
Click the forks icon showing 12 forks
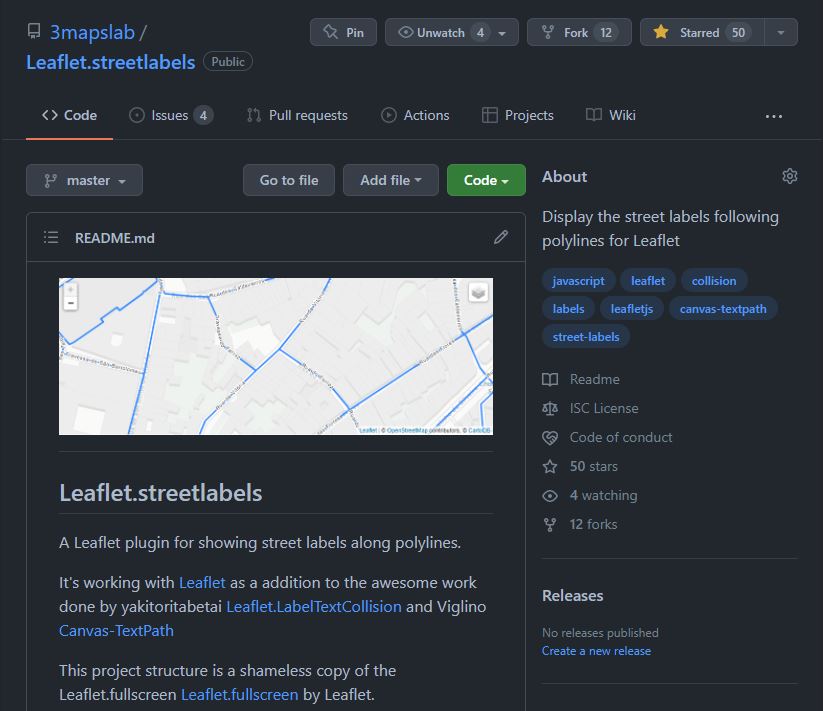click(549, 524)
